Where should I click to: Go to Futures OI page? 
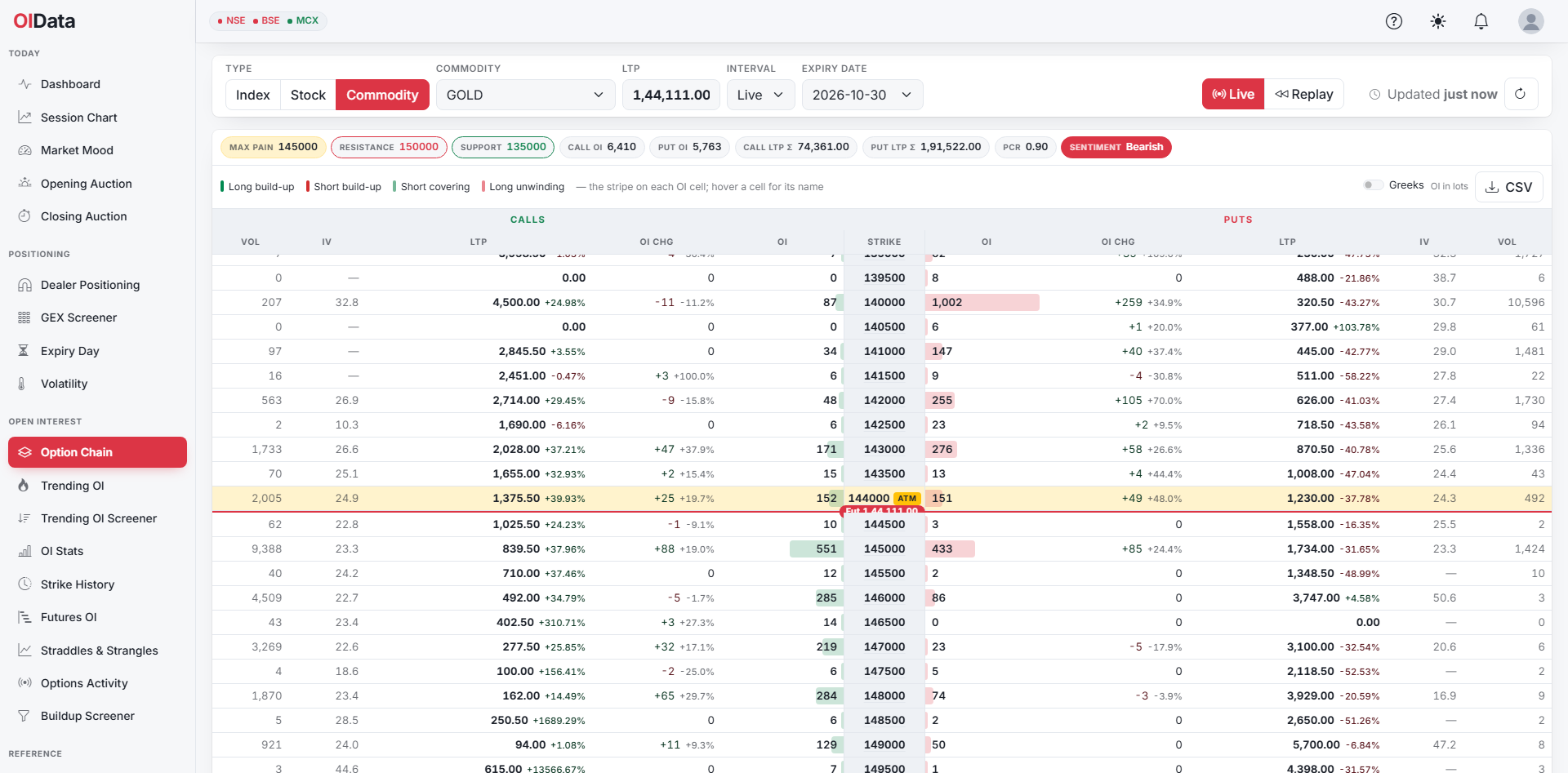coord(97,617)
